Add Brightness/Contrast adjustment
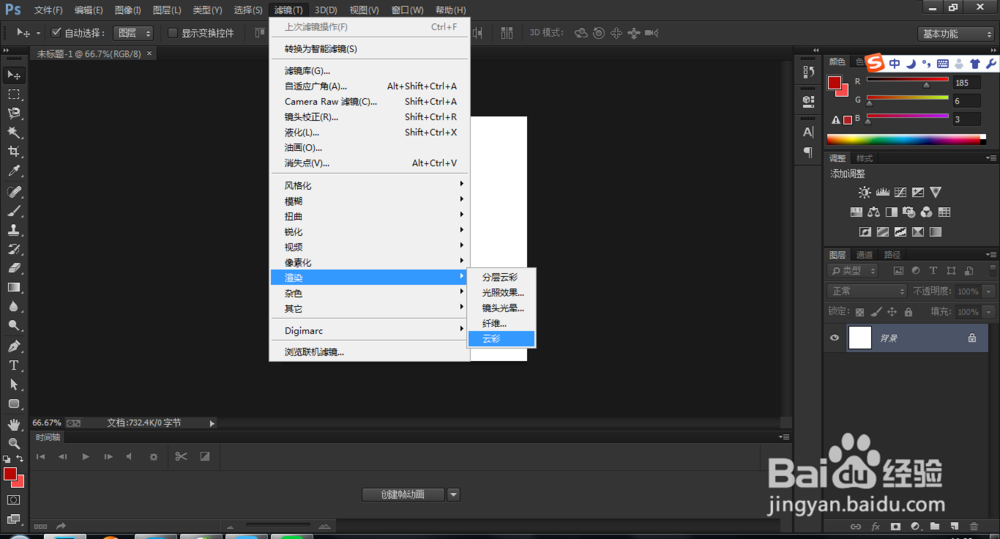 (x=864, y=192)
